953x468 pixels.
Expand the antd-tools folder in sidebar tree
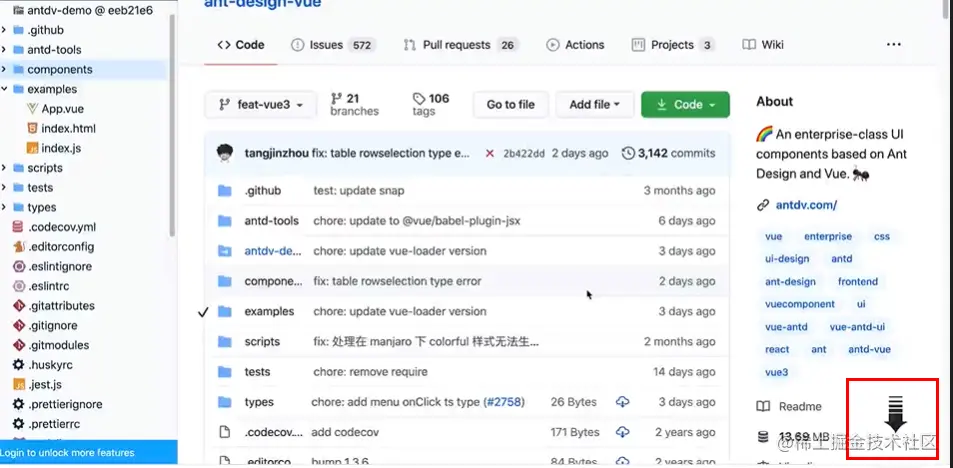4,49
